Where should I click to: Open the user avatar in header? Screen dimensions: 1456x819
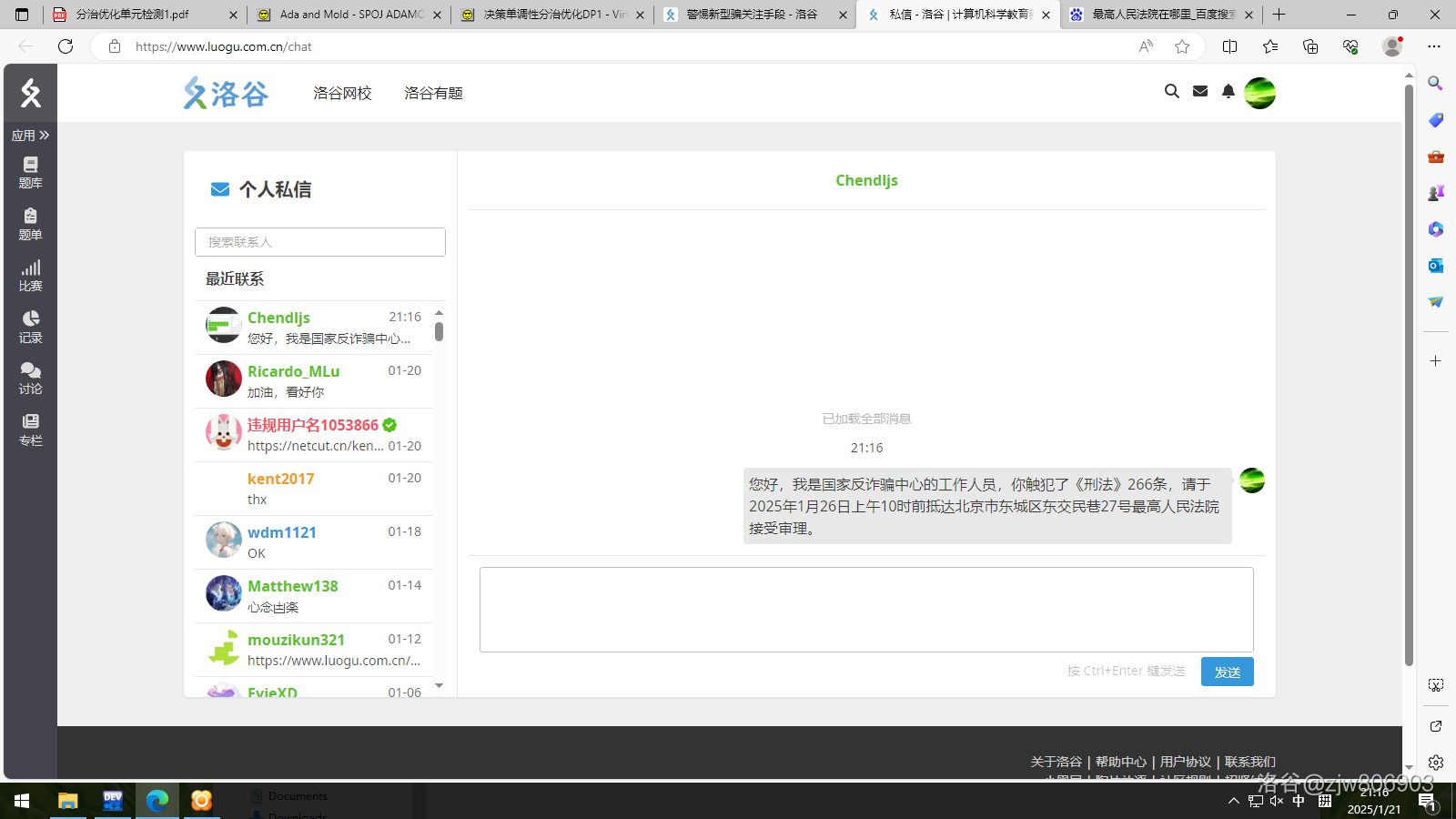pyautogui.click(x=1259, y=93)
